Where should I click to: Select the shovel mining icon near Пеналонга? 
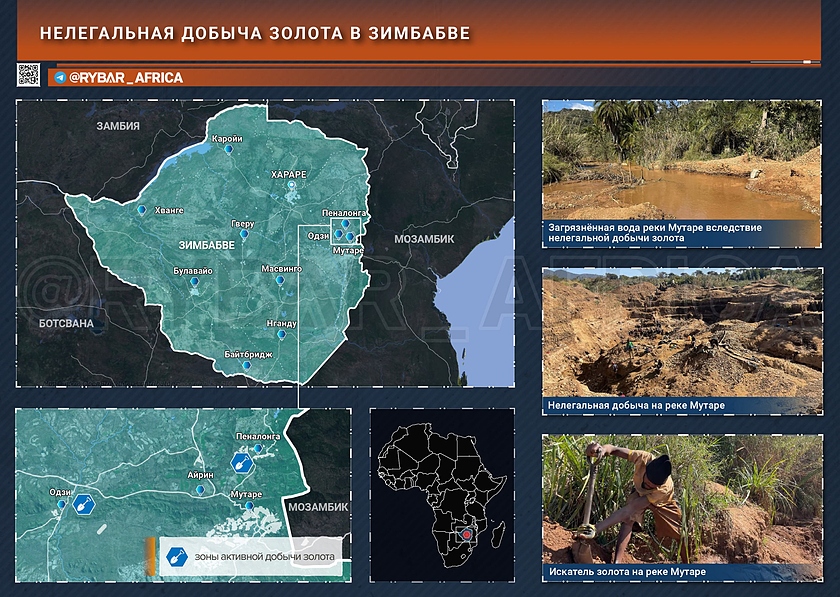(x=240, y=462)
